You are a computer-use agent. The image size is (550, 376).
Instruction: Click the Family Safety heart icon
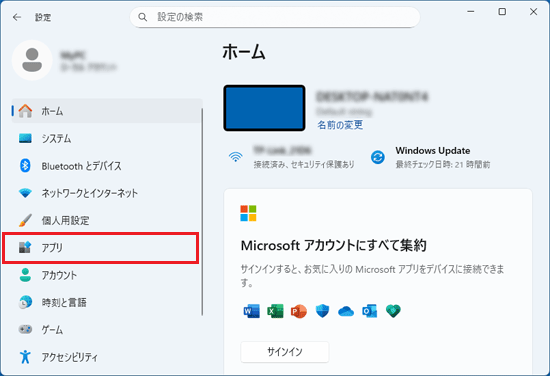point(393,311)
